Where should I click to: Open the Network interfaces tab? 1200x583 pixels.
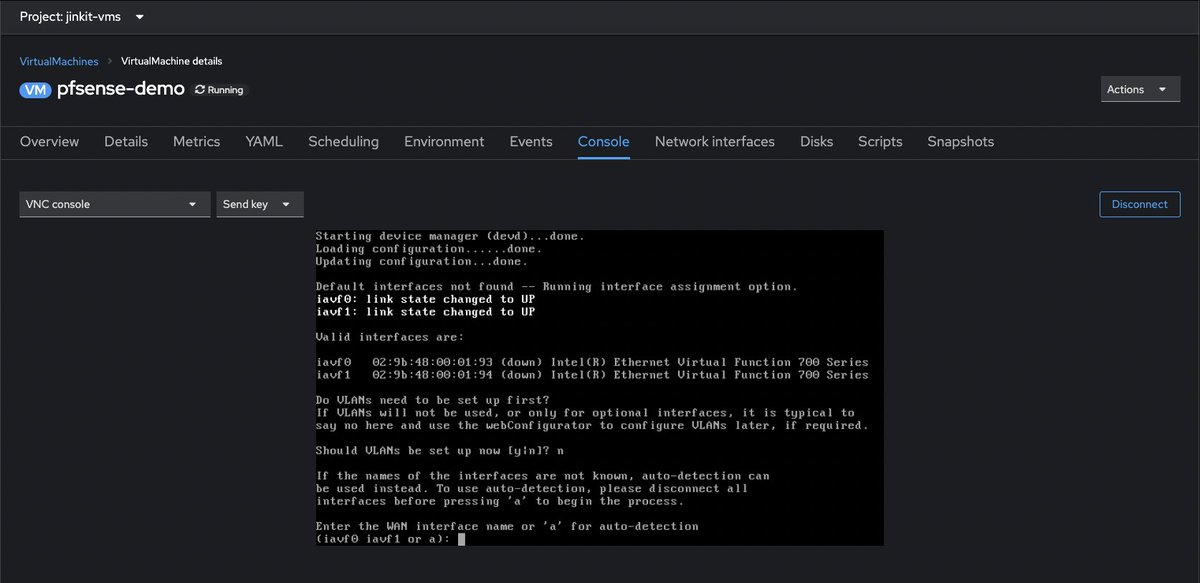pos(715,142)
